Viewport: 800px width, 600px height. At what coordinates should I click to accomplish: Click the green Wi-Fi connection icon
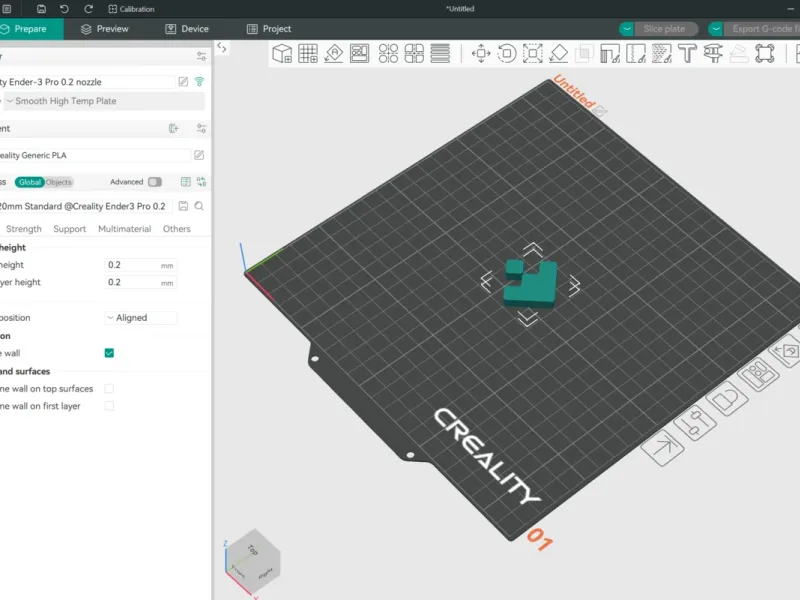click(199, 82)
